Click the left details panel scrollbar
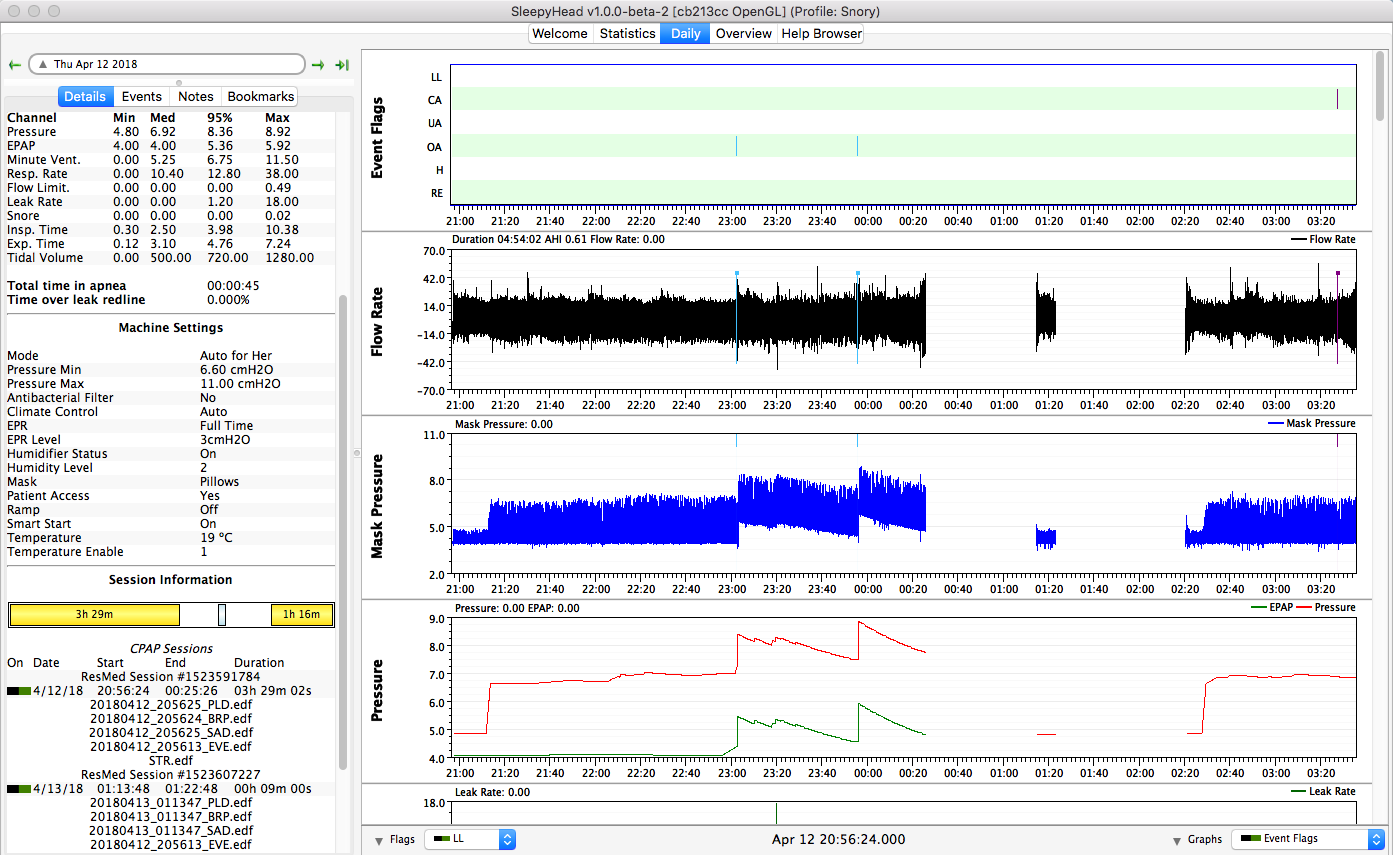 point(342,530)
